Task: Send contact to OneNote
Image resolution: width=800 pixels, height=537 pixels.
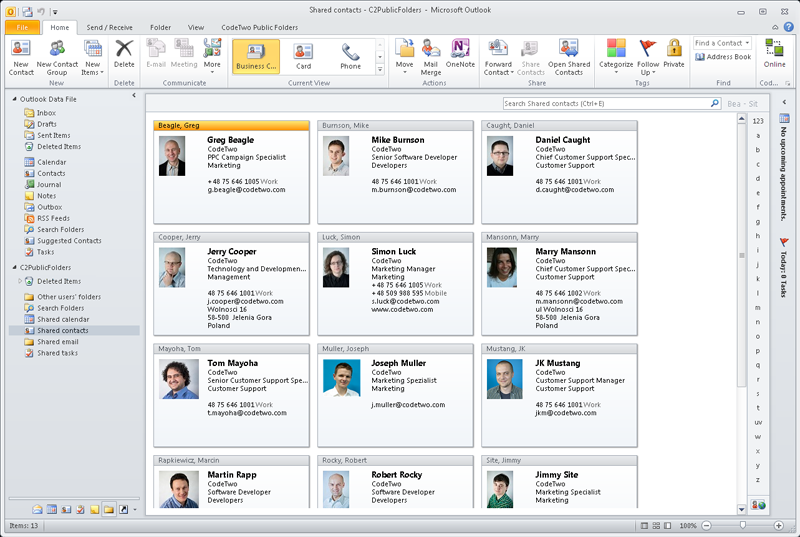Action: pyautogui.click(x=460, y=54)
